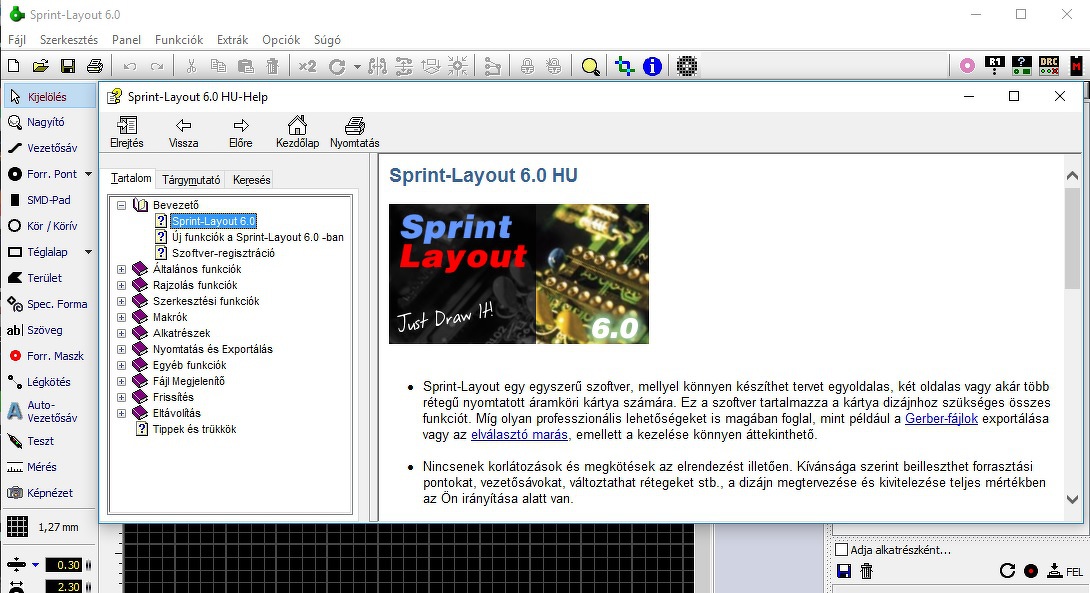Open the Szerkesztés menu
This screenshot has width=1090, height=593.
click(x=69, y=40)
